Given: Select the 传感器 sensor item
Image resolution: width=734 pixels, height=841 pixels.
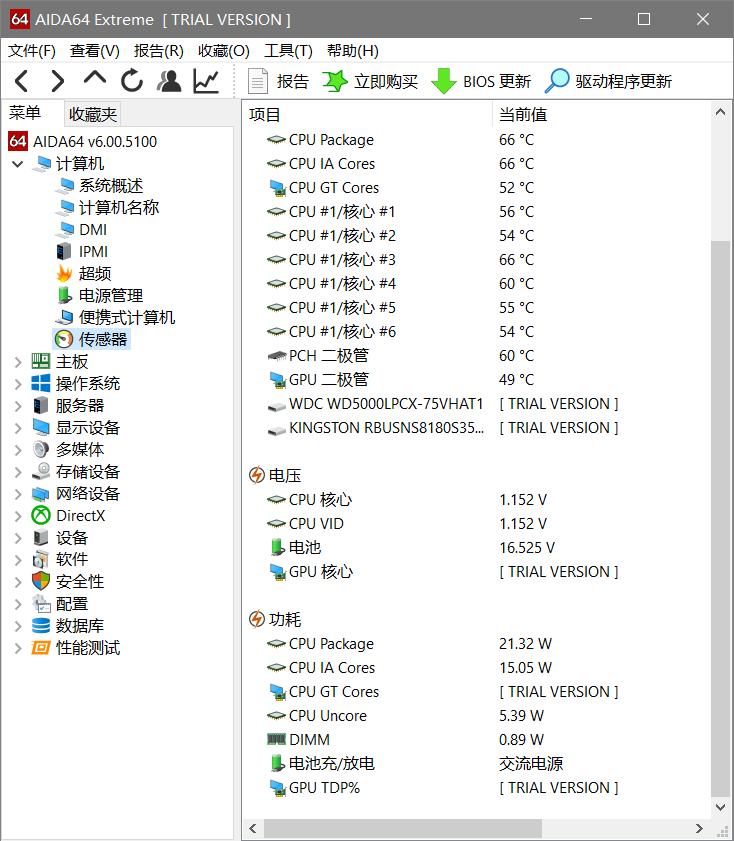Looking at the screenshot, I should point(102,340).
